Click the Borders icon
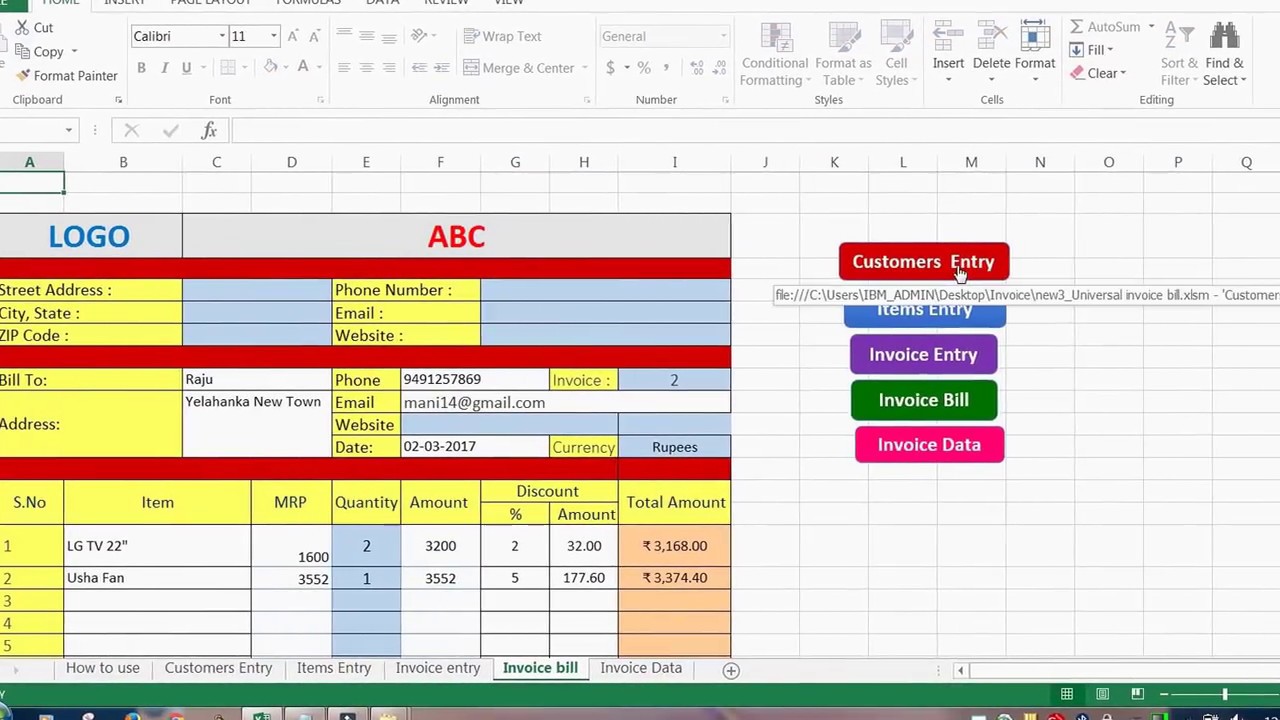The height and width of the screenshot is (720, 1280). coord(228,68)
